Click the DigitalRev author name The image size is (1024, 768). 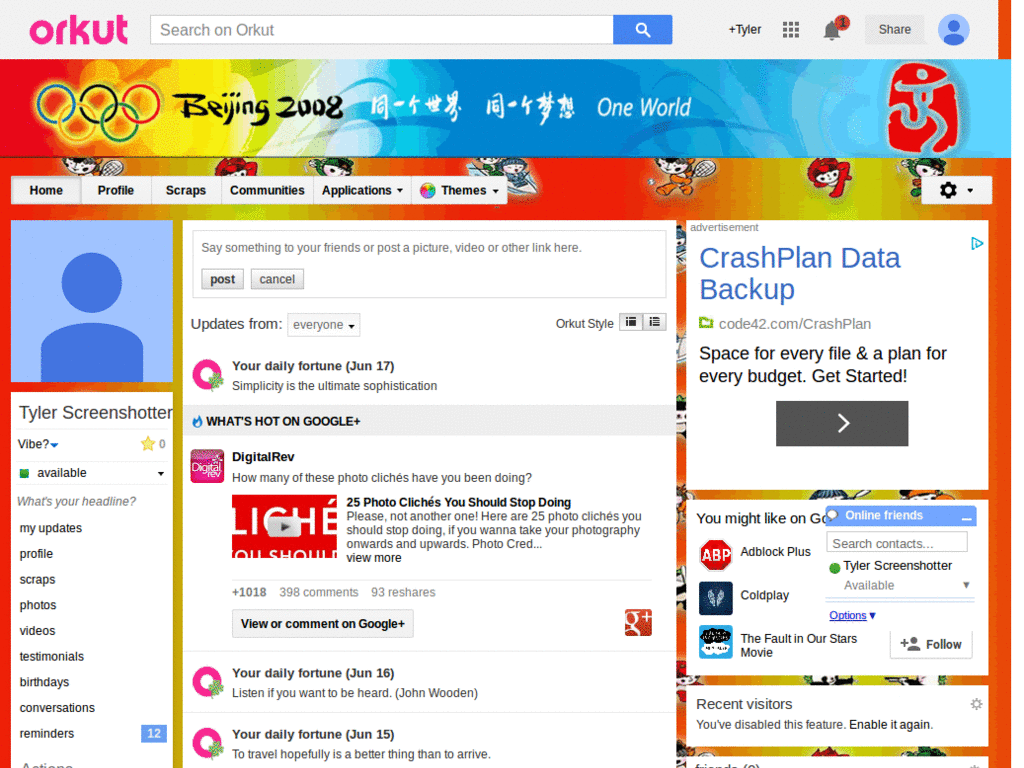pos(263,456)
